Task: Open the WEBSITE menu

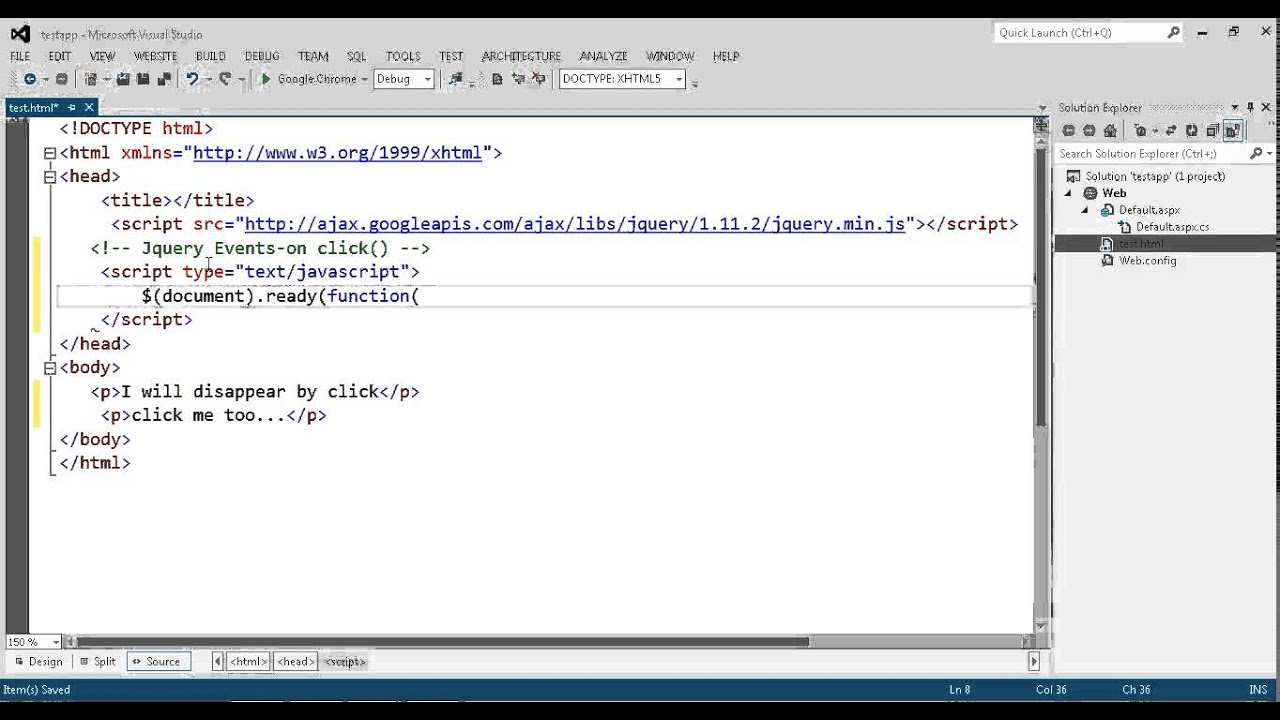Action: (x=155, y=56)
